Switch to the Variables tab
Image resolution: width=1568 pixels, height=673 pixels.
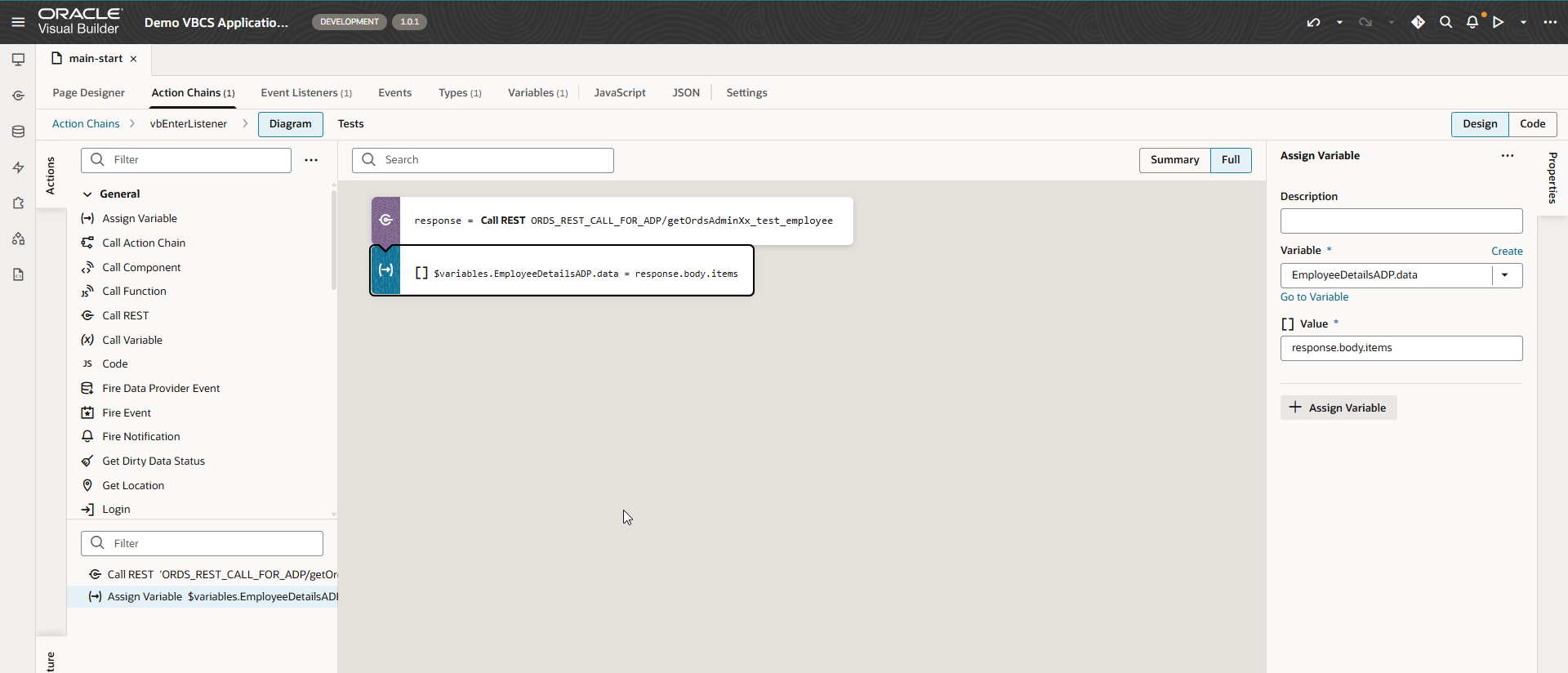click(537, 93)
